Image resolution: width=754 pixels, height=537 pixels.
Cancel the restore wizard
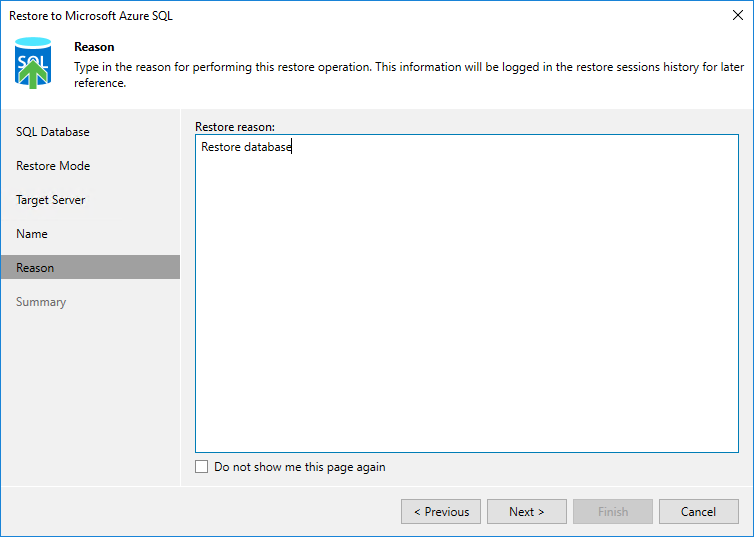pyautogui.click(x=698, y=512)
